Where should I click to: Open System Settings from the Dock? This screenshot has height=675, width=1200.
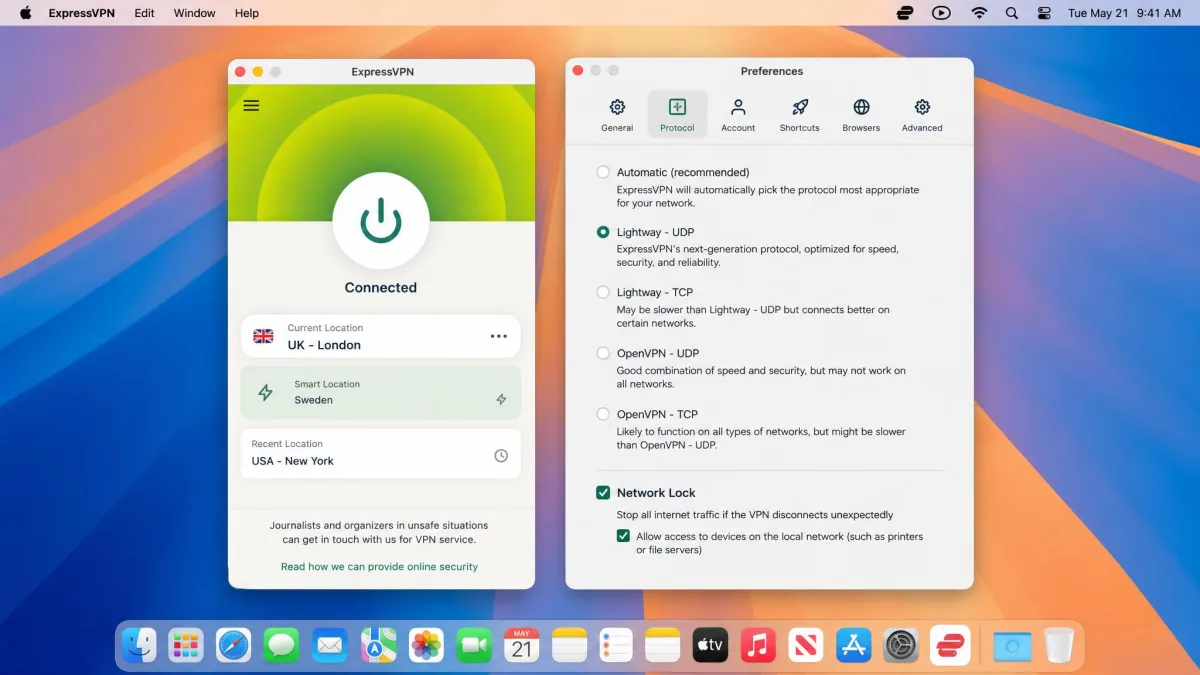click(902, 645)
